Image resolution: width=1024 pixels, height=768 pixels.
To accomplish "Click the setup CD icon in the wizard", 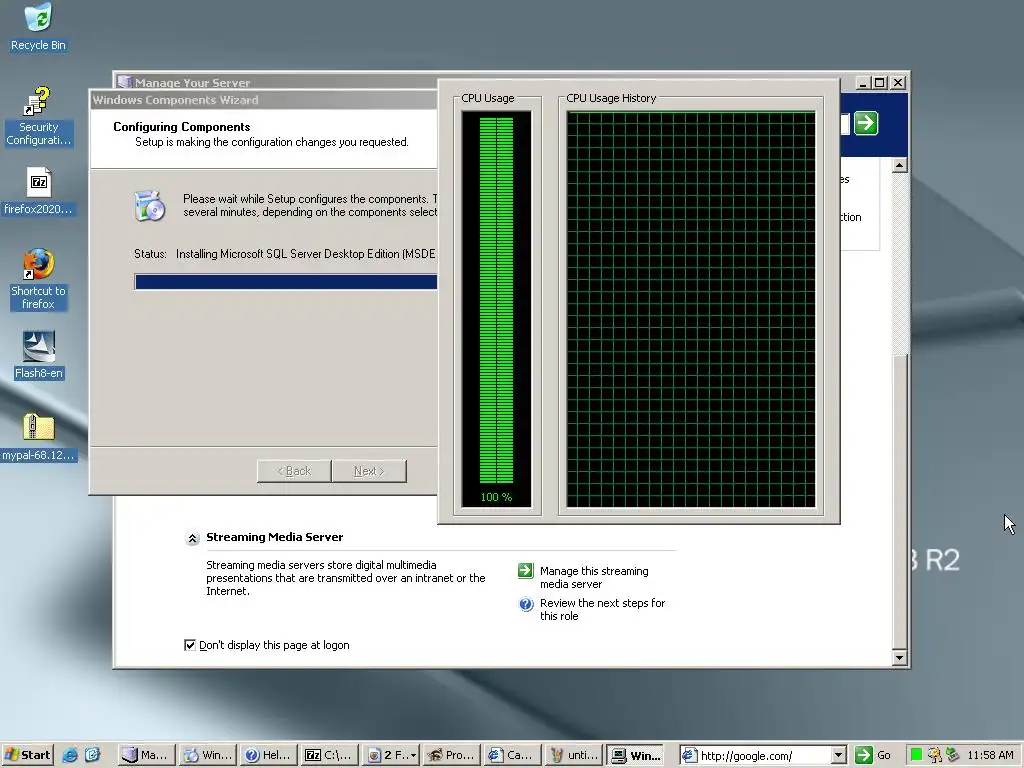I will click(150, 206).
